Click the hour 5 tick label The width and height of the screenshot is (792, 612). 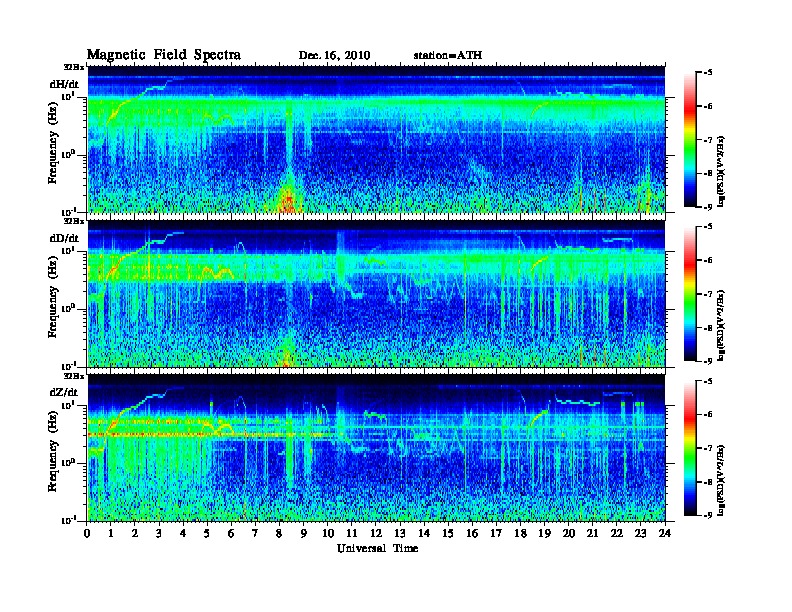click(x=207, y=533)
